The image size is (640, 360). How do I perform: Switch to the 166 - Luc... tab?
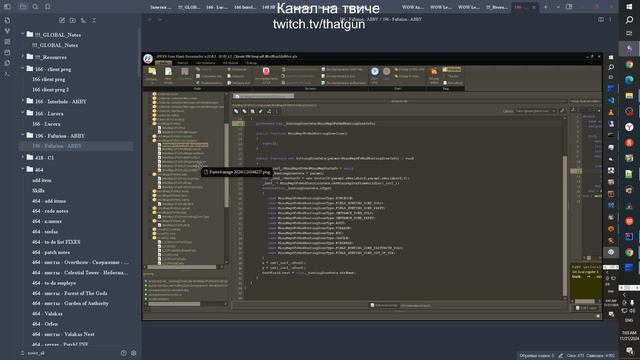[x=217, y=7]
